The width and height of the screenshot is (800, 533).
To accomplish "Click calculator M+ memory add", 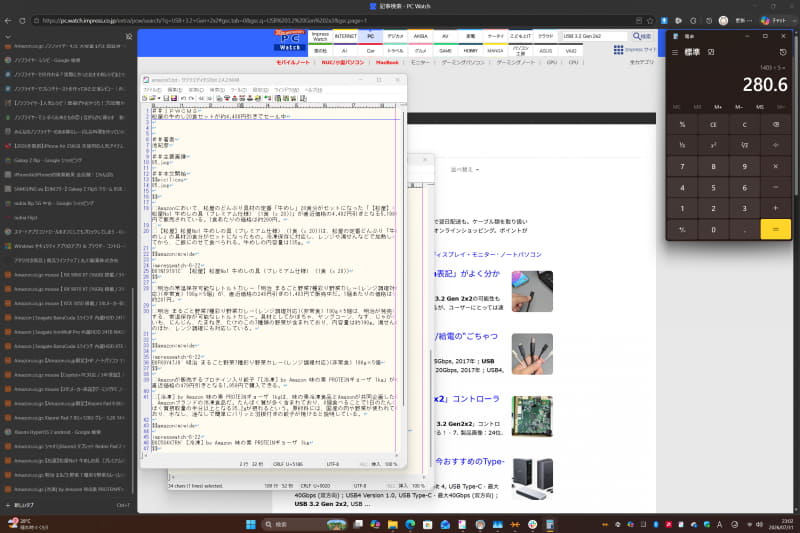I will [718, 107].
